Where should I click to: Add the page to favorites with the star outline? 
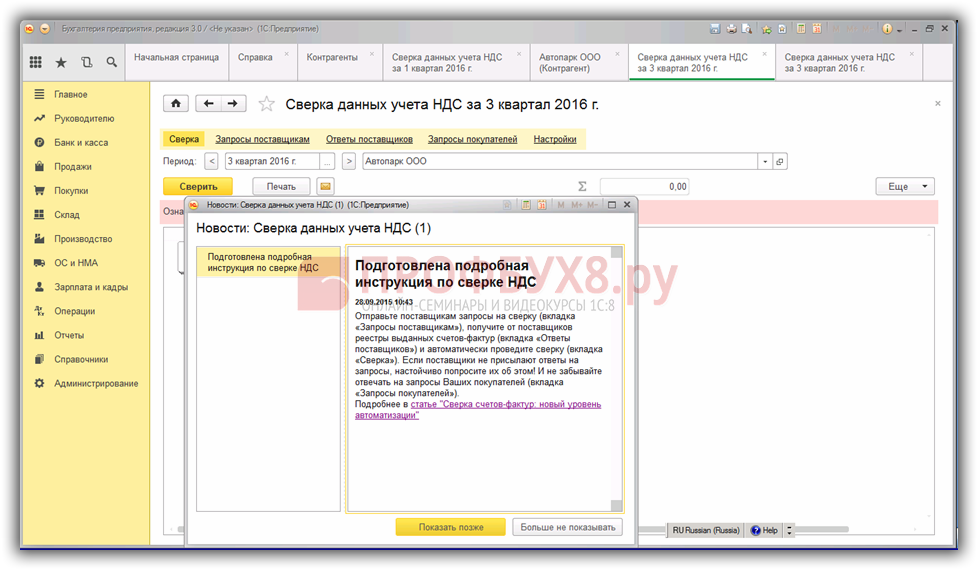[x=267, y=104]
